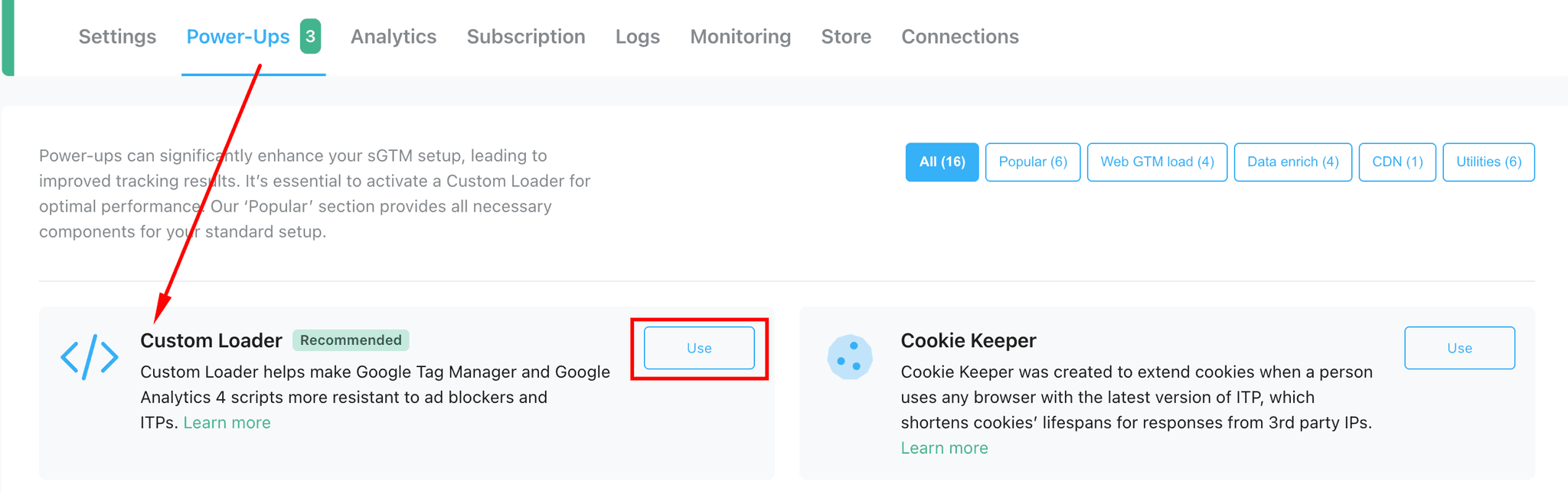Screen dimensions: 1568x492
Task: Show Web GTM load (4) power-ups
Action: (1157, 162)
